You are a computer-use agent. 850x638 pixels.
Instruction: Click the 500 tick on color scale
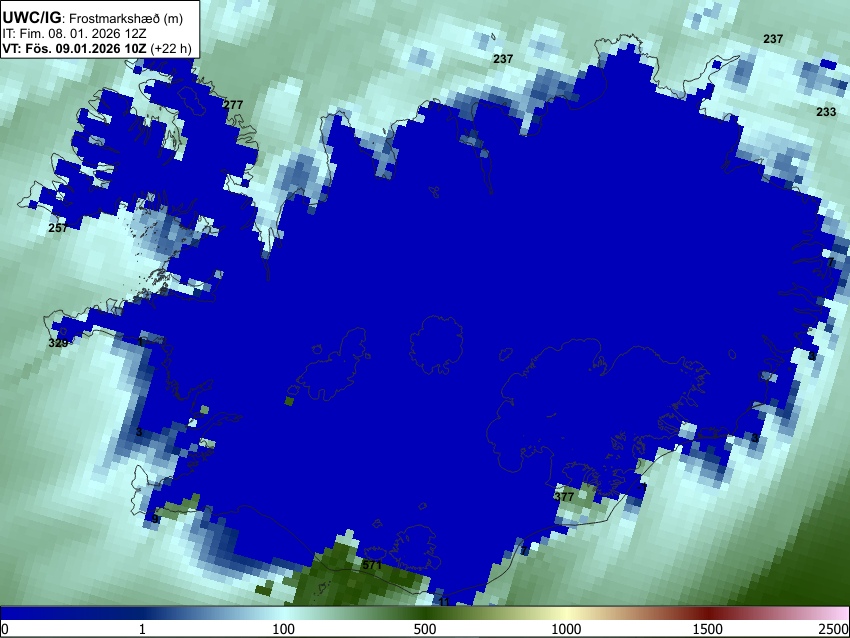(425, 629)
